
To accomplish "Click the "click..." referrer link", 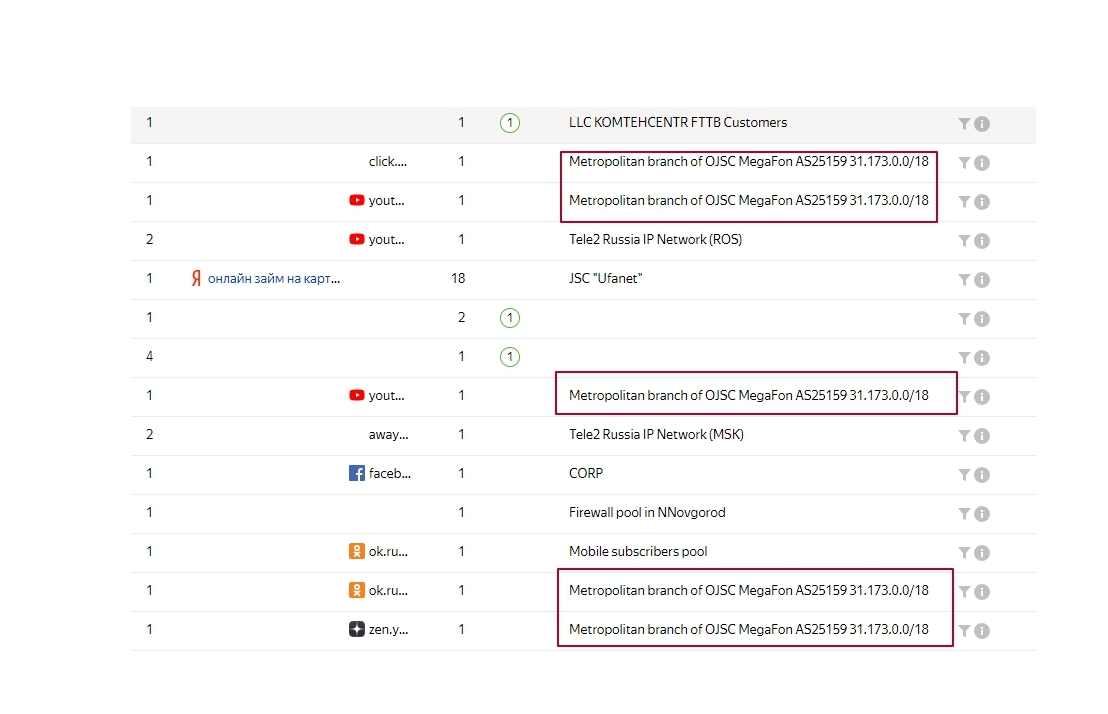I will point(388,162).
